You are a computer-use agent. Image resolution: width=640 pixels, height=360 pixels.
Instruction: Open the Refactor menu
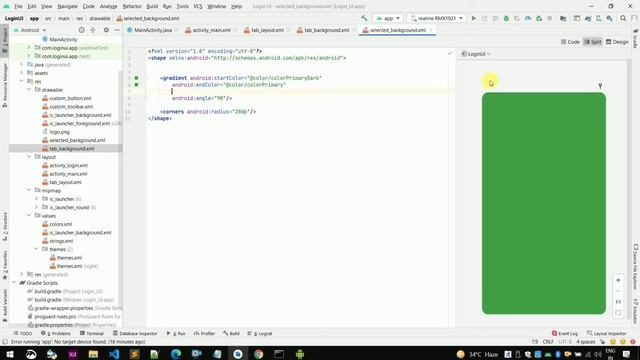pos(132,6)
